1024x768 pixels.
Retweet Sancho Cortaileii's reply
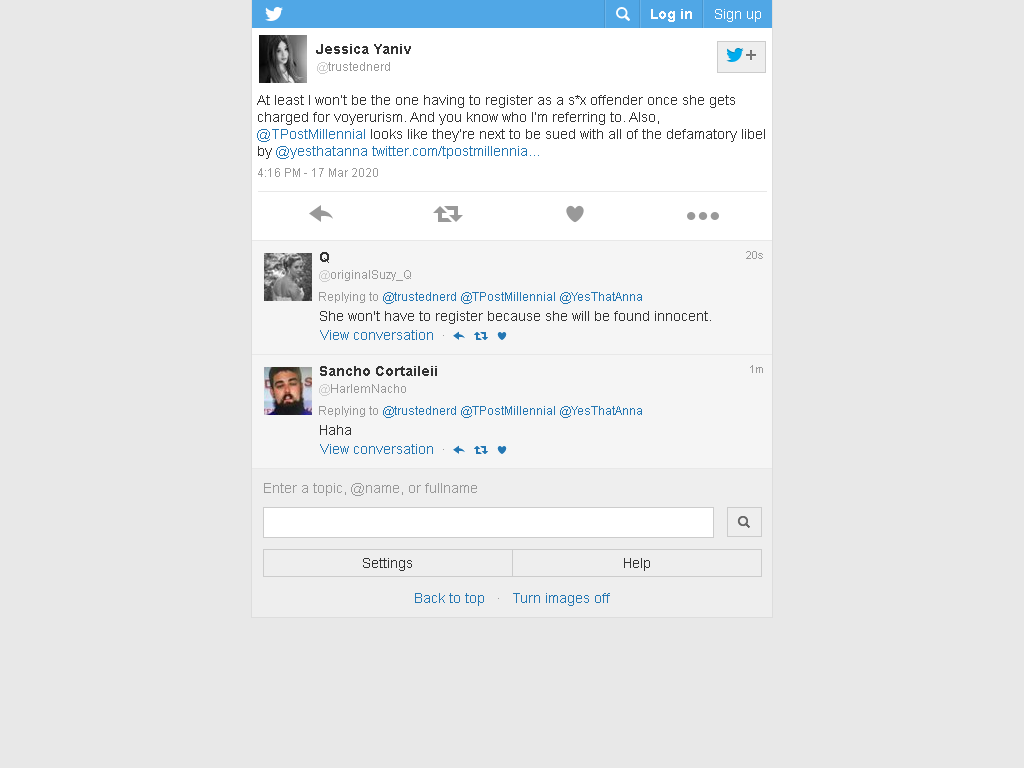pos(481,450)
